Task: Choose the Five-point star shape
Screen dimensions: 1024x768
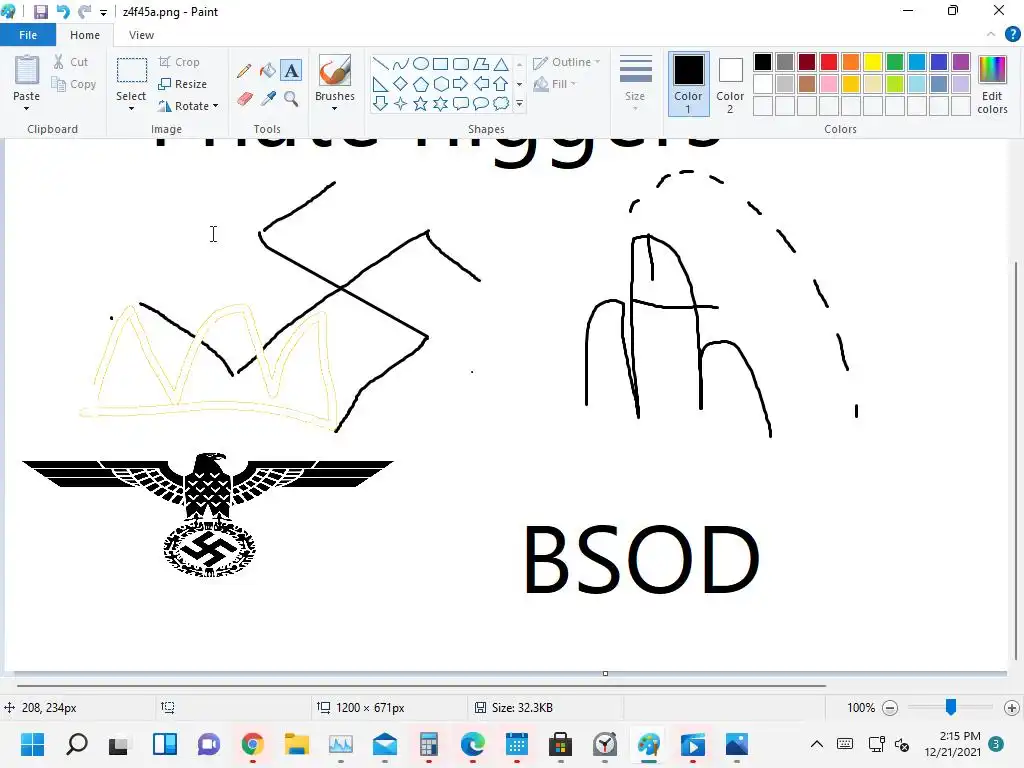Action: [x=421, y=103]
